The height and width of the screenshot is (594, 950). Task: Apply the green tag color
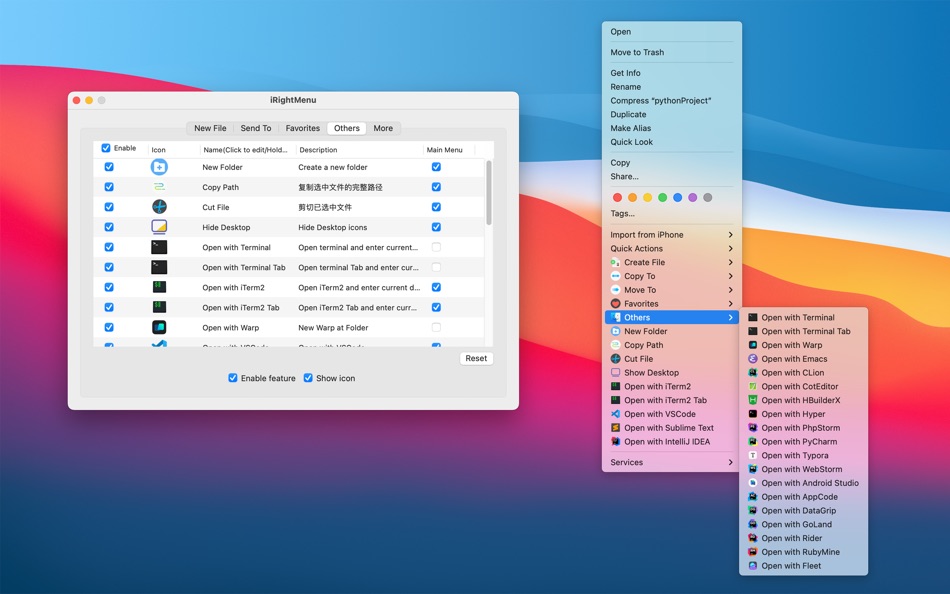click(x=662, y=197)
